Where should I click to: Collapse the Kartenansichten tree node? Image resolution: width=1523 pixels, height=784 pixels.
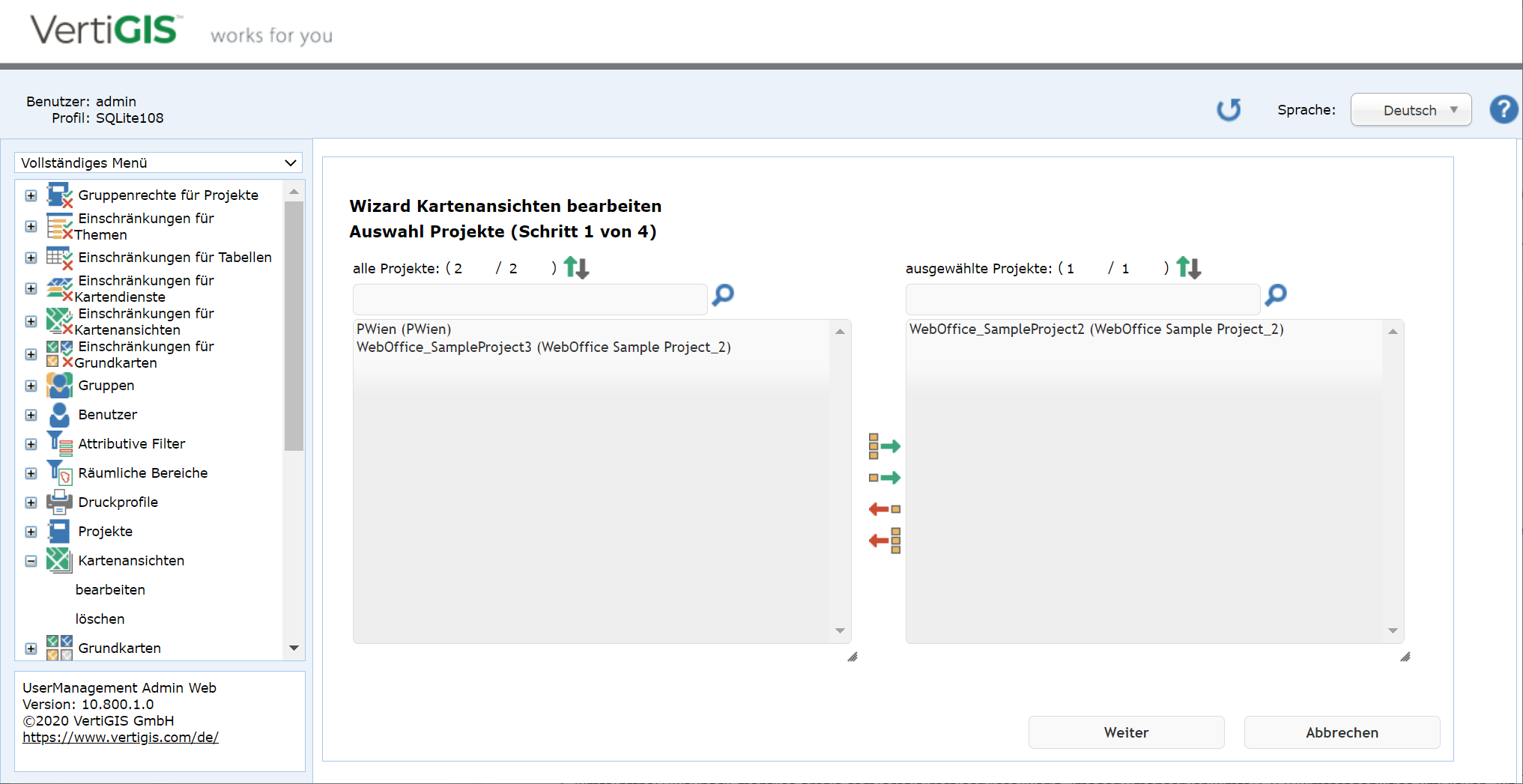pos(31,560)
